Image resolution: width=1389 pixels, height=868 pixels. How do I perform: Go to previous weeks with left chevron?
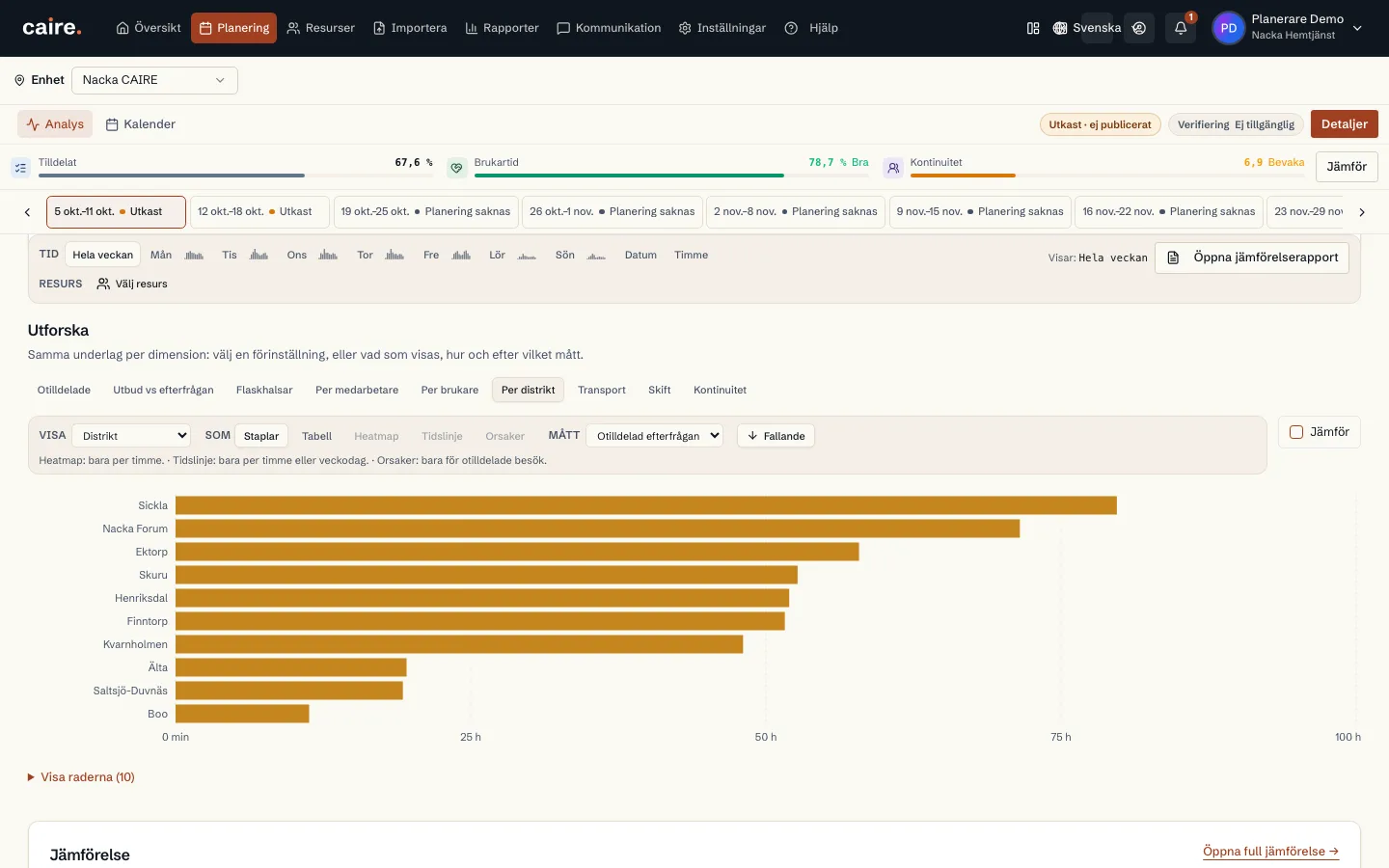[27, 212]
